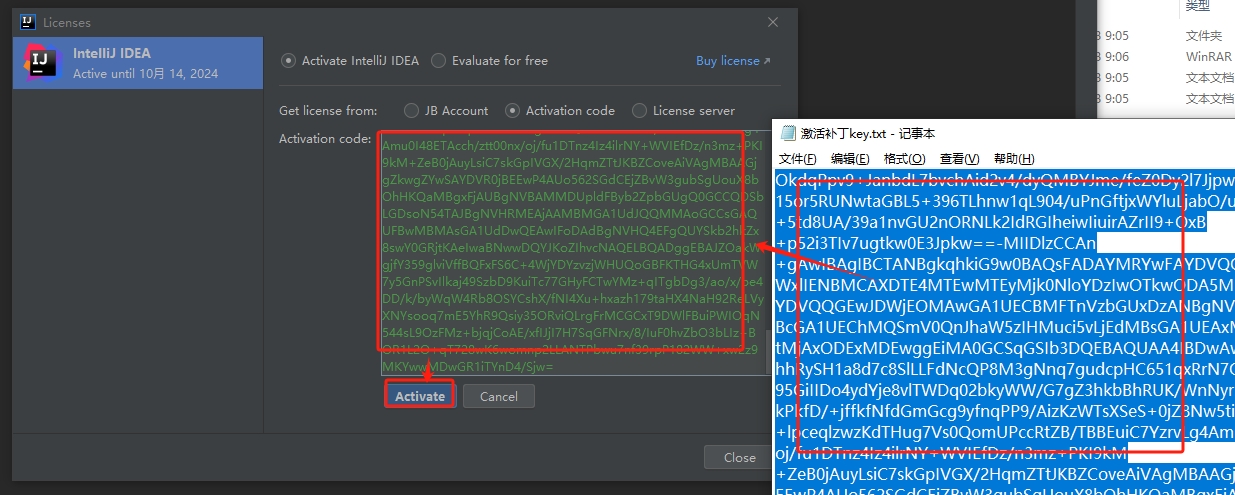Open the Buy license link
The height and width of the screenshot is (495, 1235).
pyautogui.click(x=733, y=61)
